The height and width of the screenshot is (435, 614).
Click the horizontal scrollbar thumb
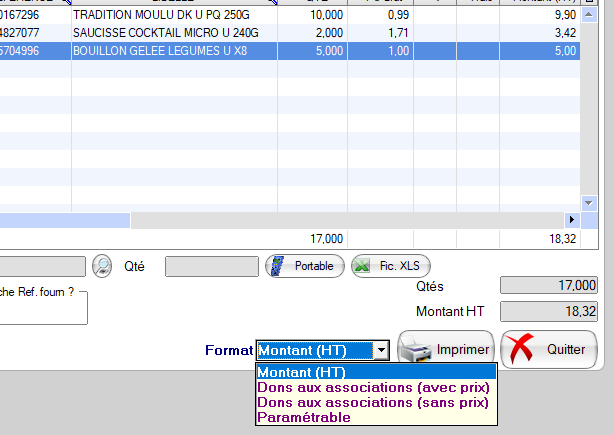[64, 219]
